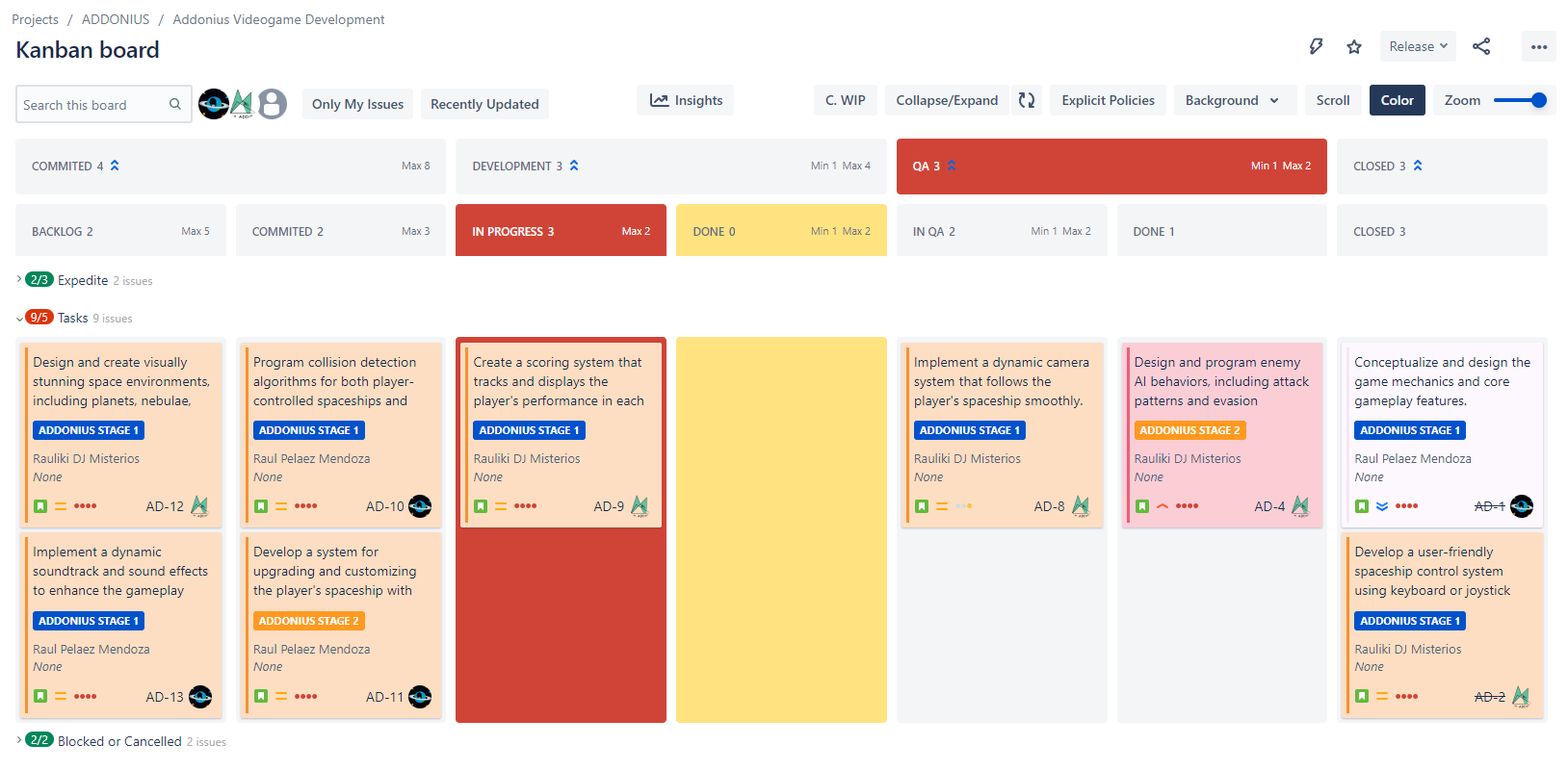Adjust the Zoom slider handle

pyautogui.click(x=1538, y=100)
